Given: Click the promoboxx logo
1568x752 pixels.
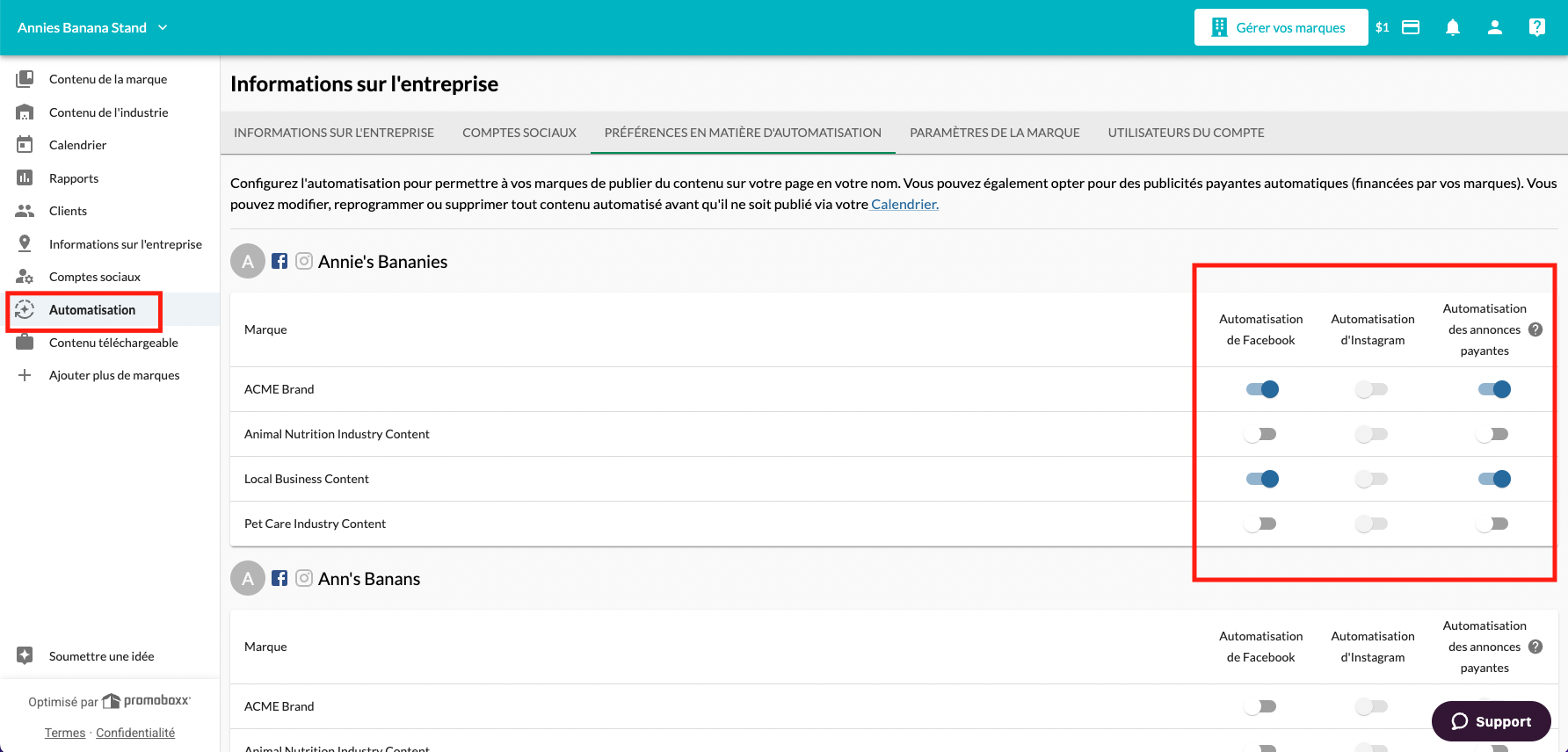Looking at the screenshot, I should pyautogui.click(x=147, y=700).
